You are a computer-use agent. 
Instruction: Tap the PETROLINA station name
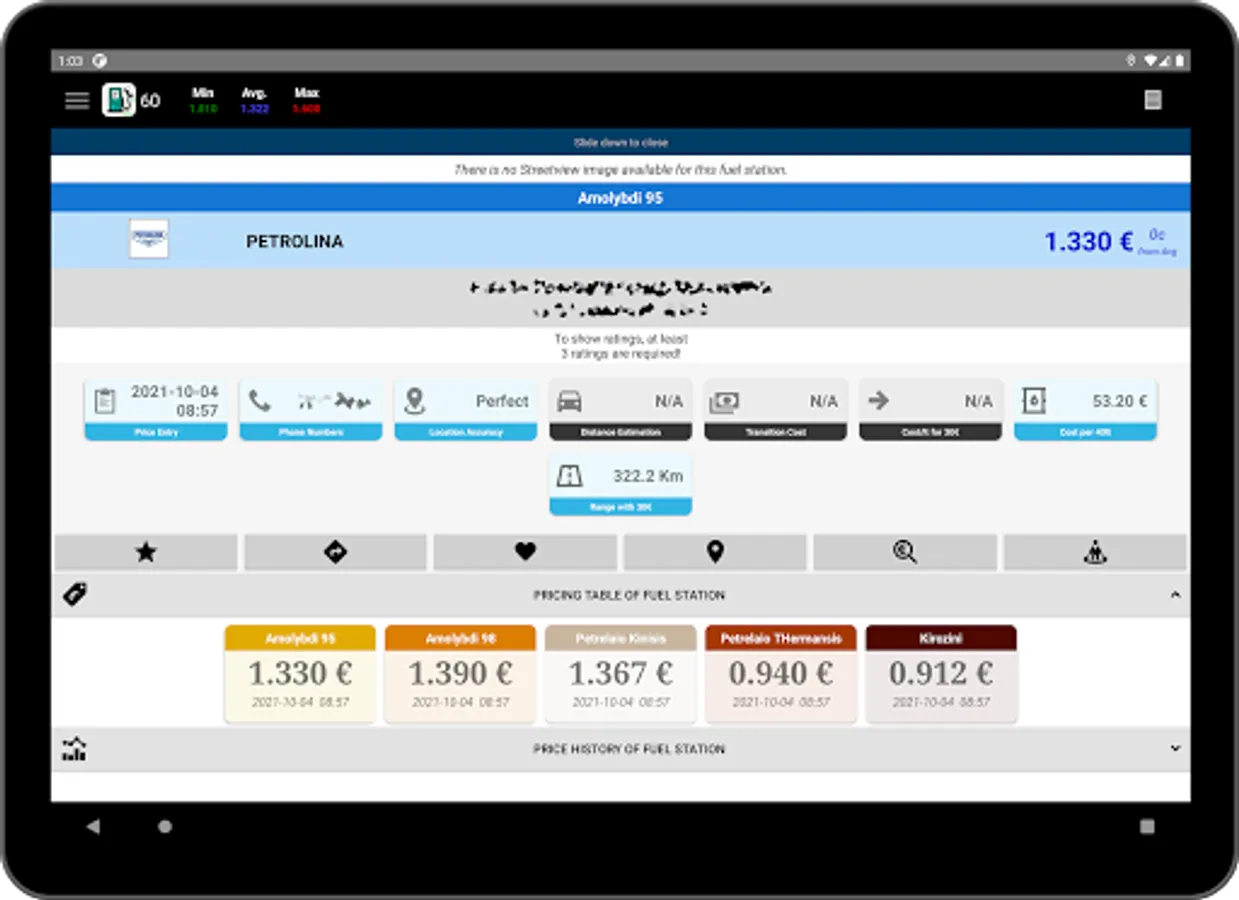coord(294,242)
